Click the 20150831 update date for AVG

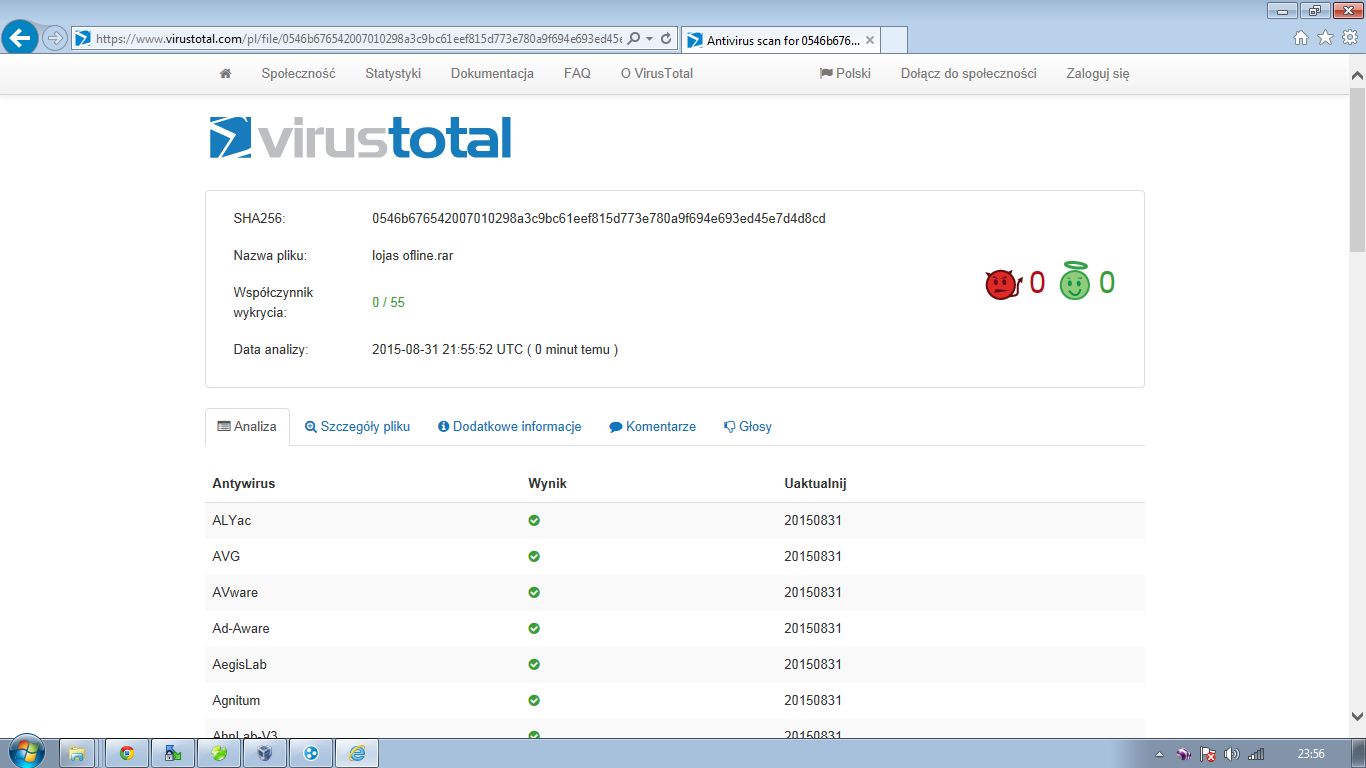(813, 556)
